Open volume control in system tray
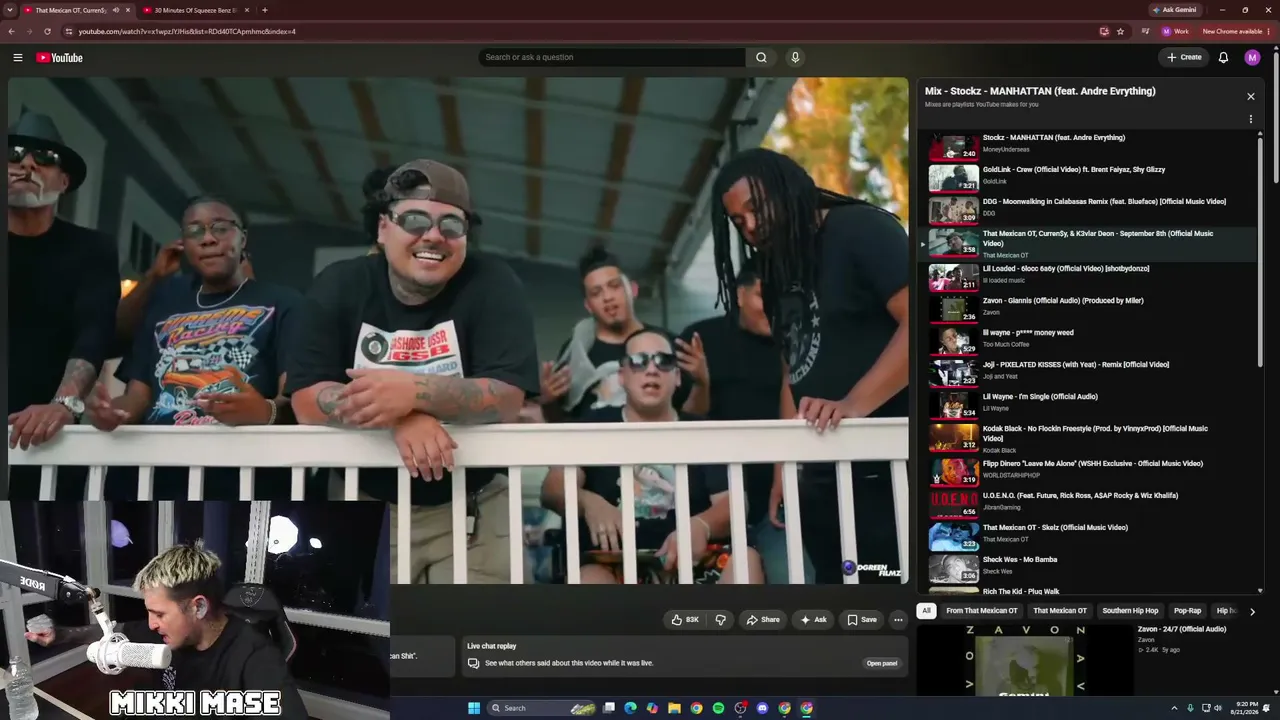 [1217, 708]
